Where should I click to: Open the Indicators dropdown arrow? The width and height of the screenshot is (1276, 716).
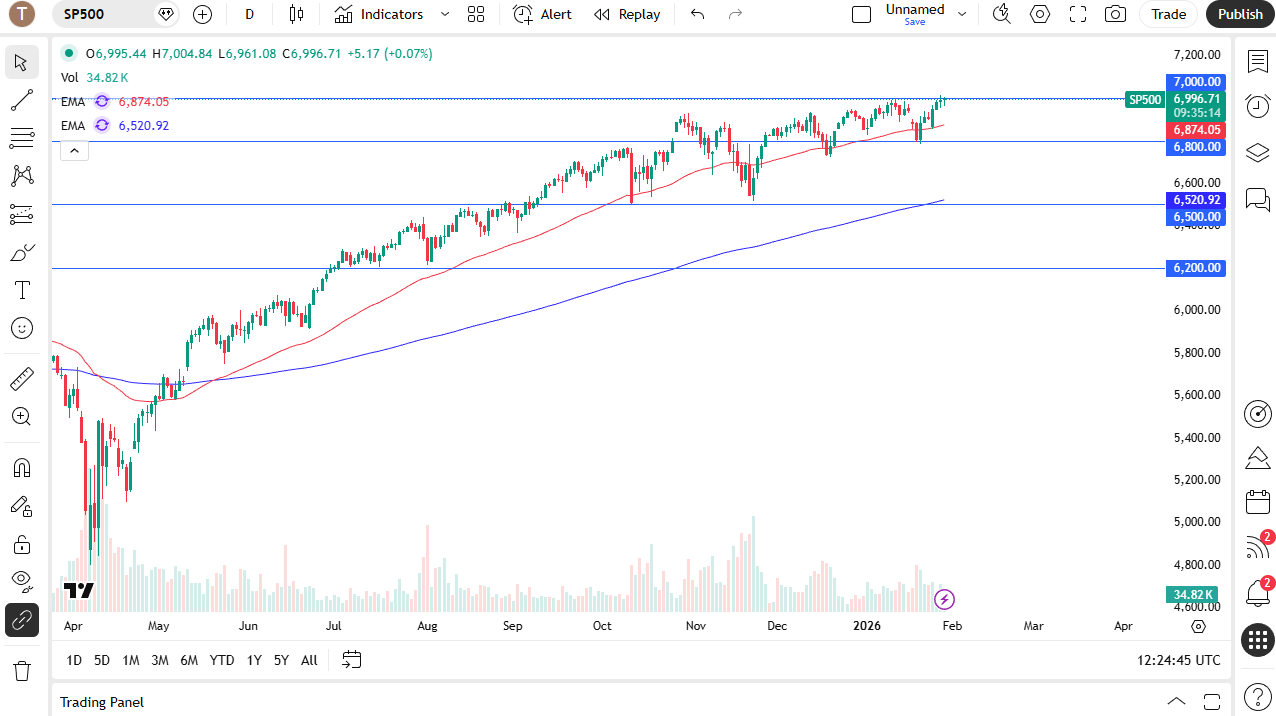click(x=443, y=14)
